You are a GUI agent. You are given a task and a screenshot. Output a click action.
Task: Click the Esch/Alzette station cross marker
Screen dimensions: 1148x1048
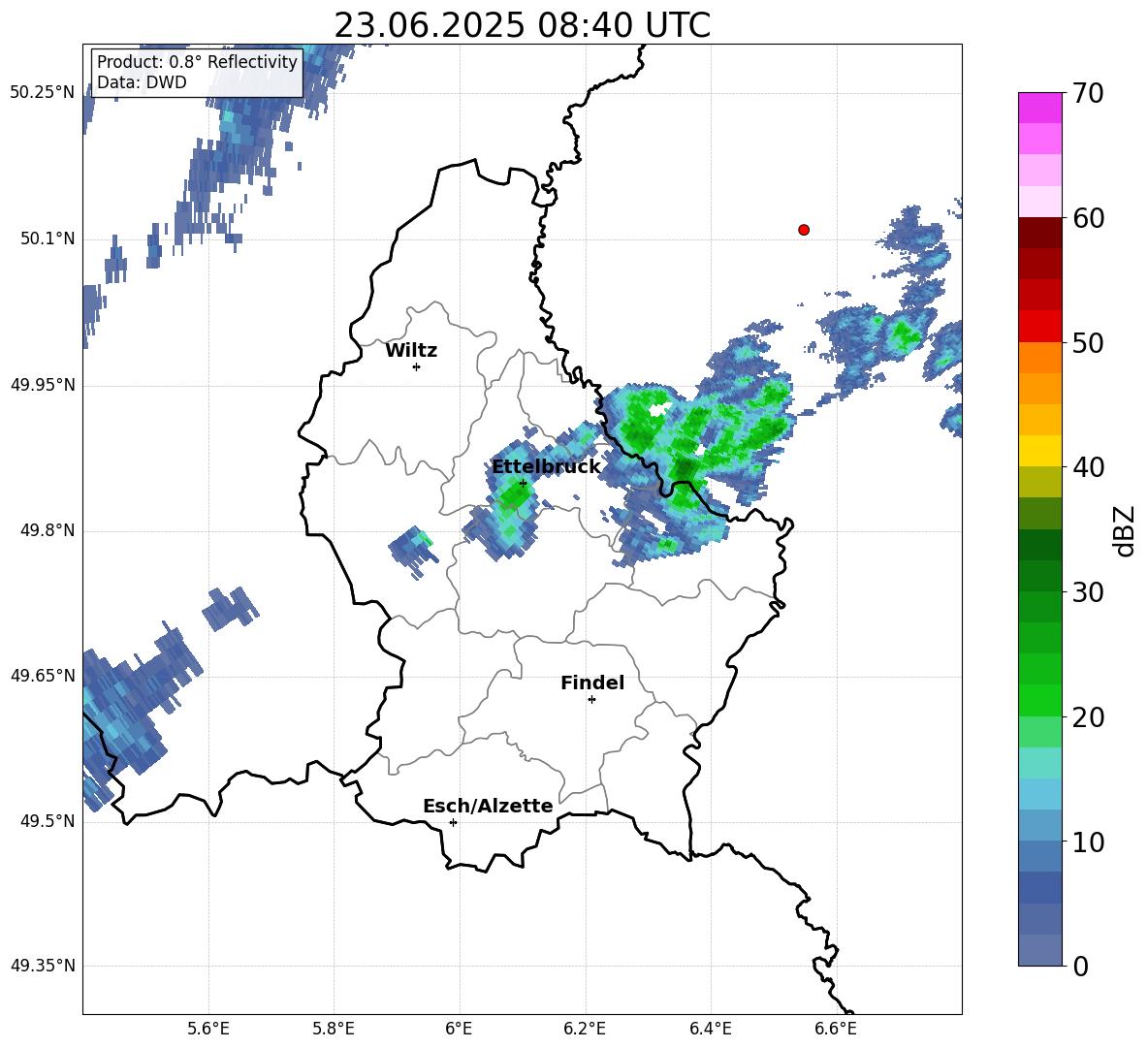point(453,822)
